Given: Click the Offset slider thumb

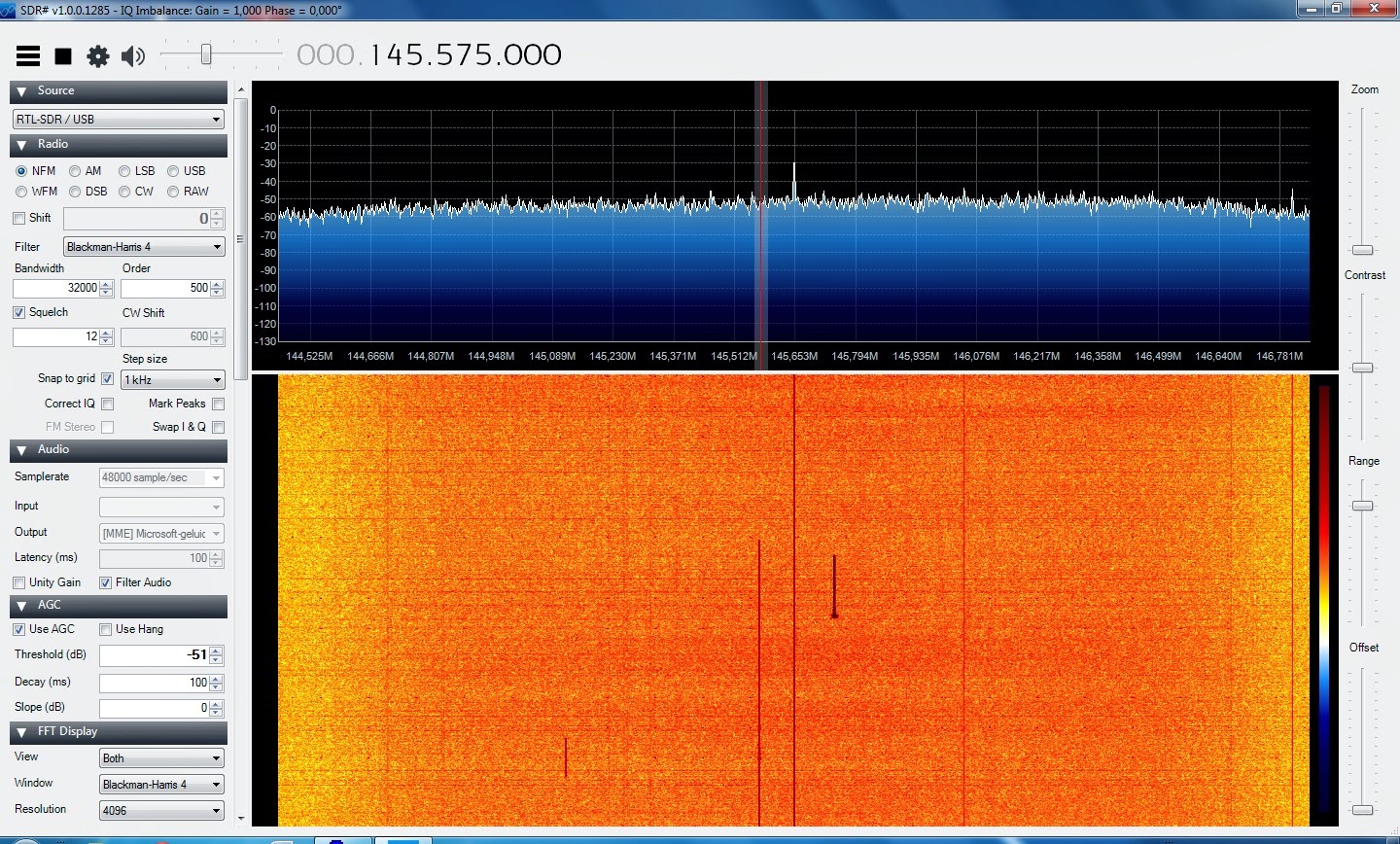Looking at the screenshot, I should (1363, 809).
